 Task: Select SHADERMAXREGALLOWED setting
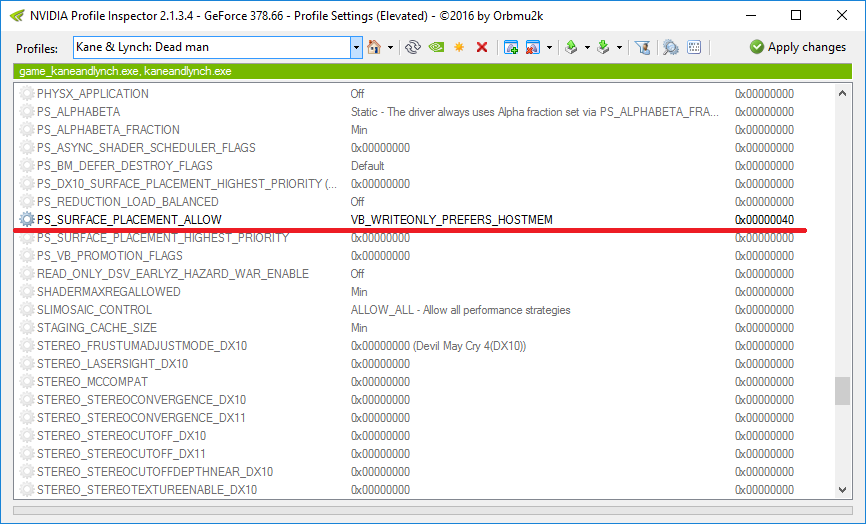point(109,292)
